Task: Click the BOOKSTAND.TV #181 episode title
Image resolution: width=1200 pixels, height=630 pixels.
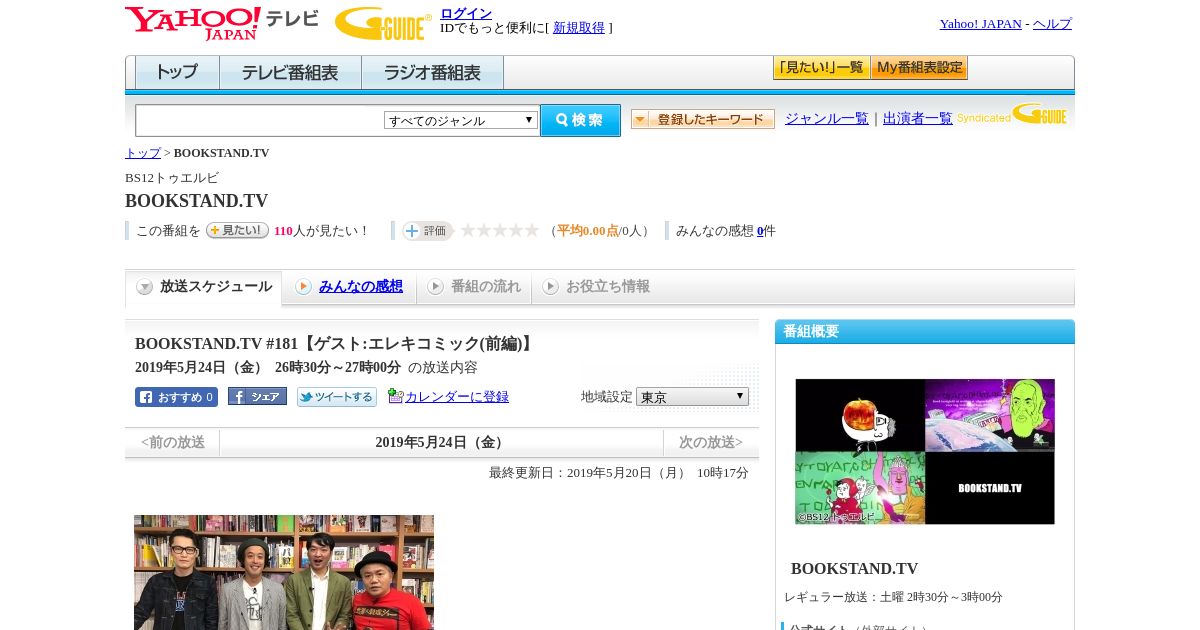Action: [x=336, y=344]
